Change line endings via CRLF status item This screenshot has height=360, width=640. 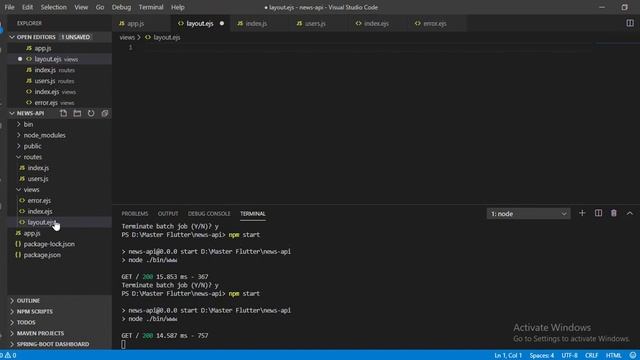pyautogui.click(x=591, y=355)
